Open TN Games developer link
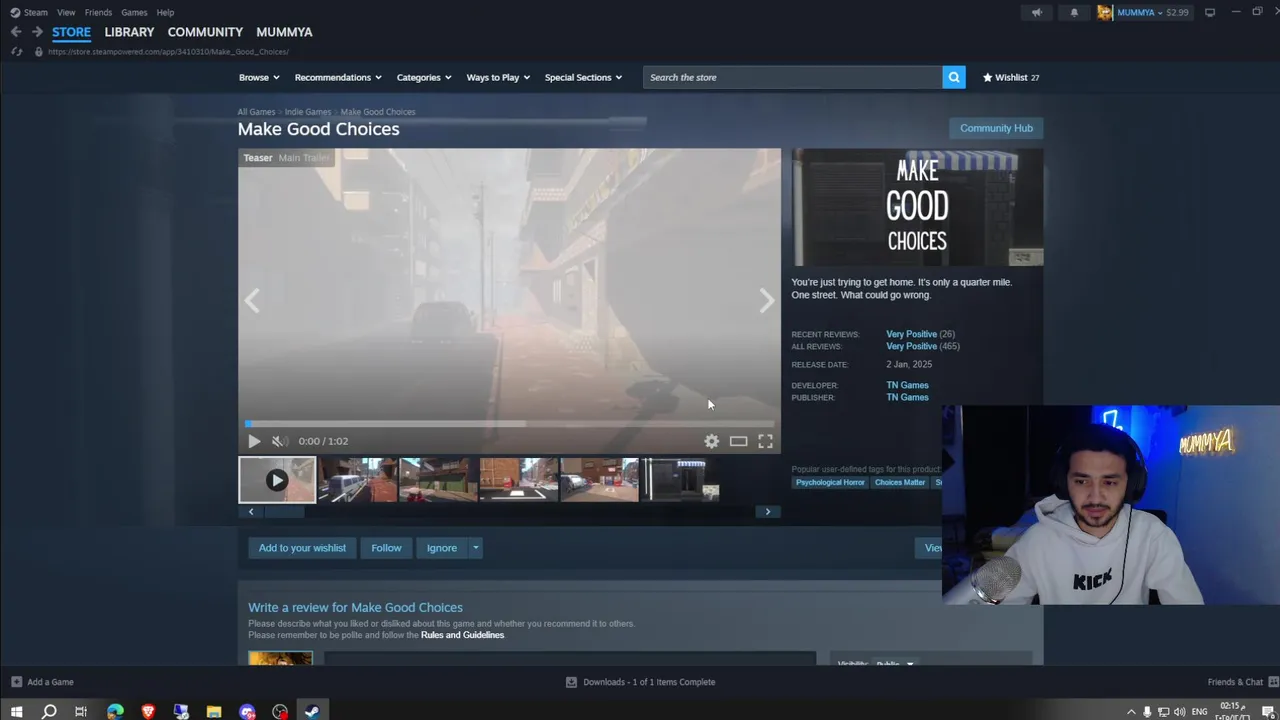 (907, 385)
